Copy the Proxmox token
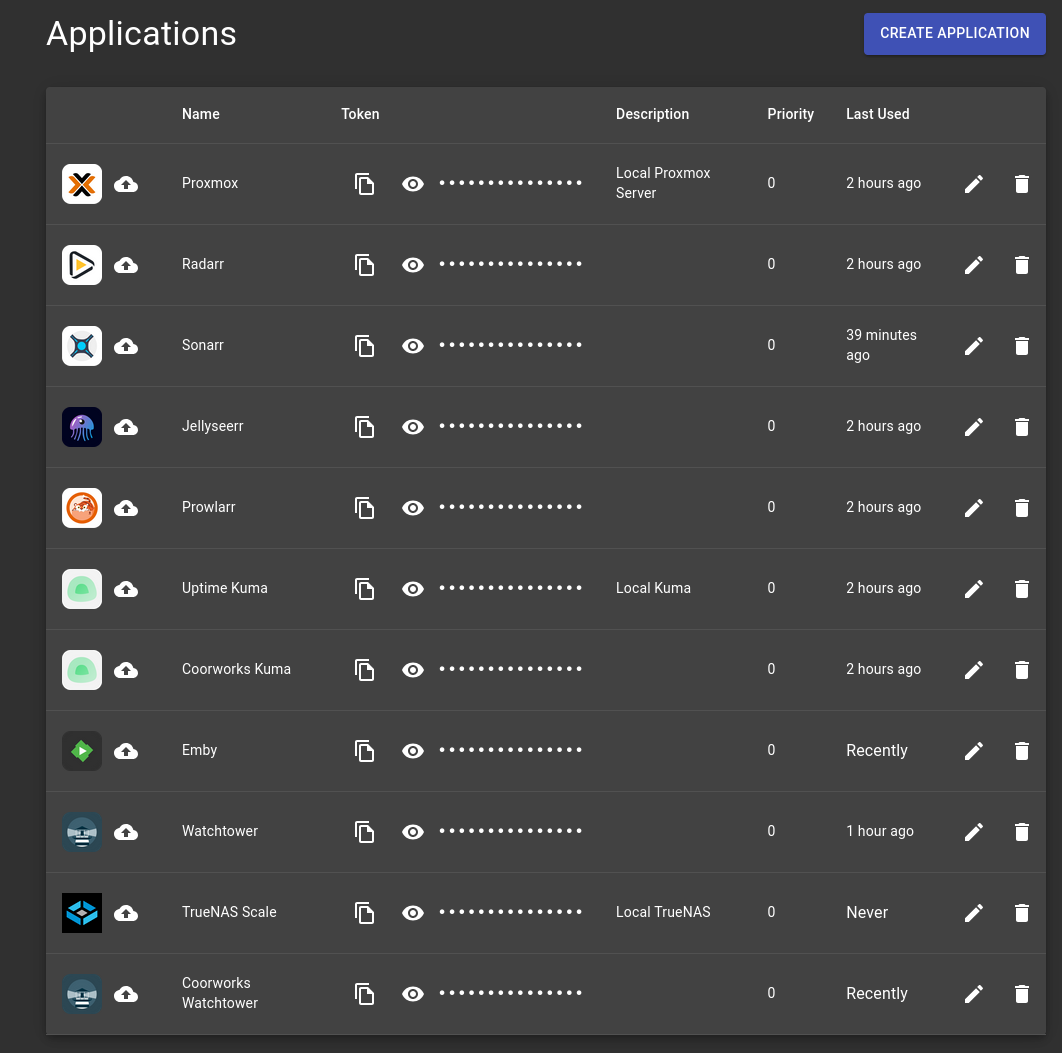Screen dimensions: 1062x1053 coord(364,184)
